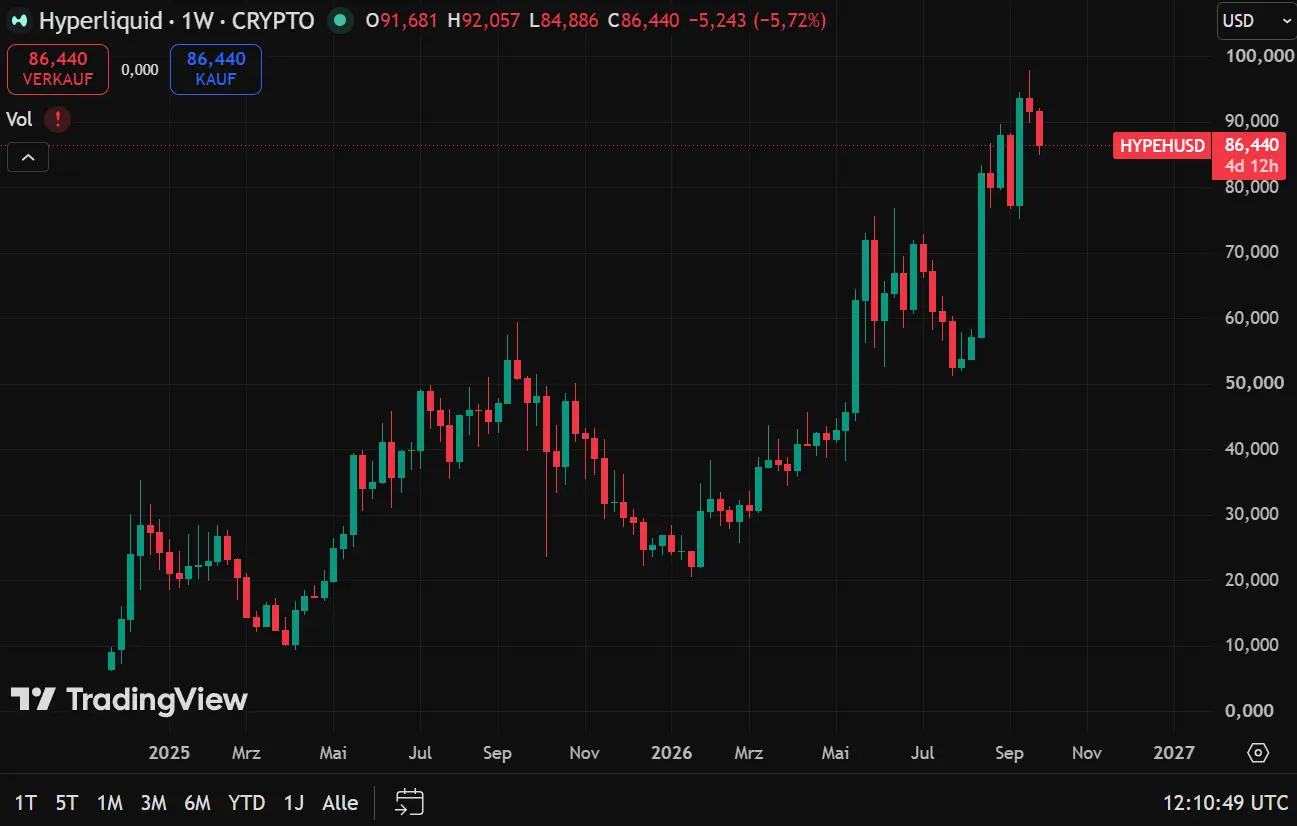Click the blue KAUF buy button
The width and height of the screenshot is (1297, 826).
point(216,69)
